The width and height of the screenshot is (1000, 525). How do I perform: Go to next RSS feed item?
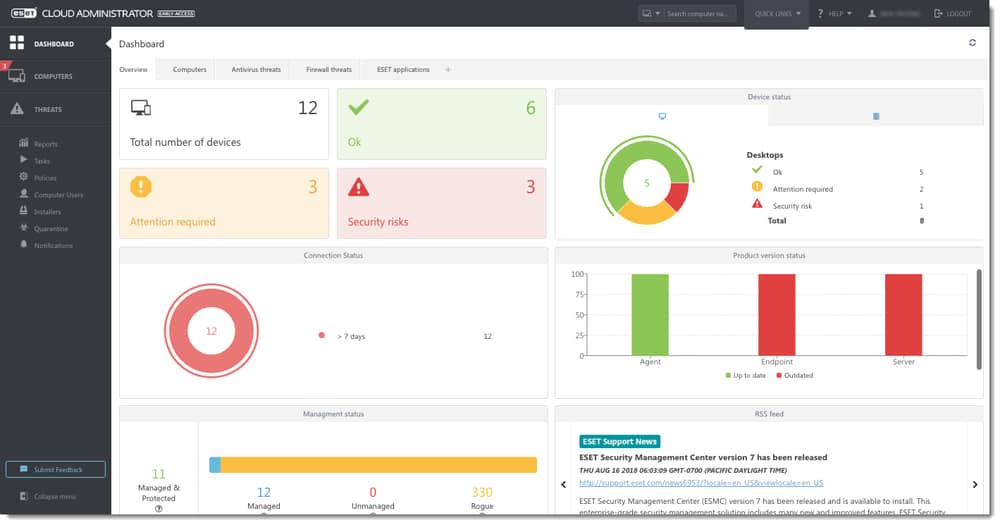pyautogui.click(x=975, y=484)
